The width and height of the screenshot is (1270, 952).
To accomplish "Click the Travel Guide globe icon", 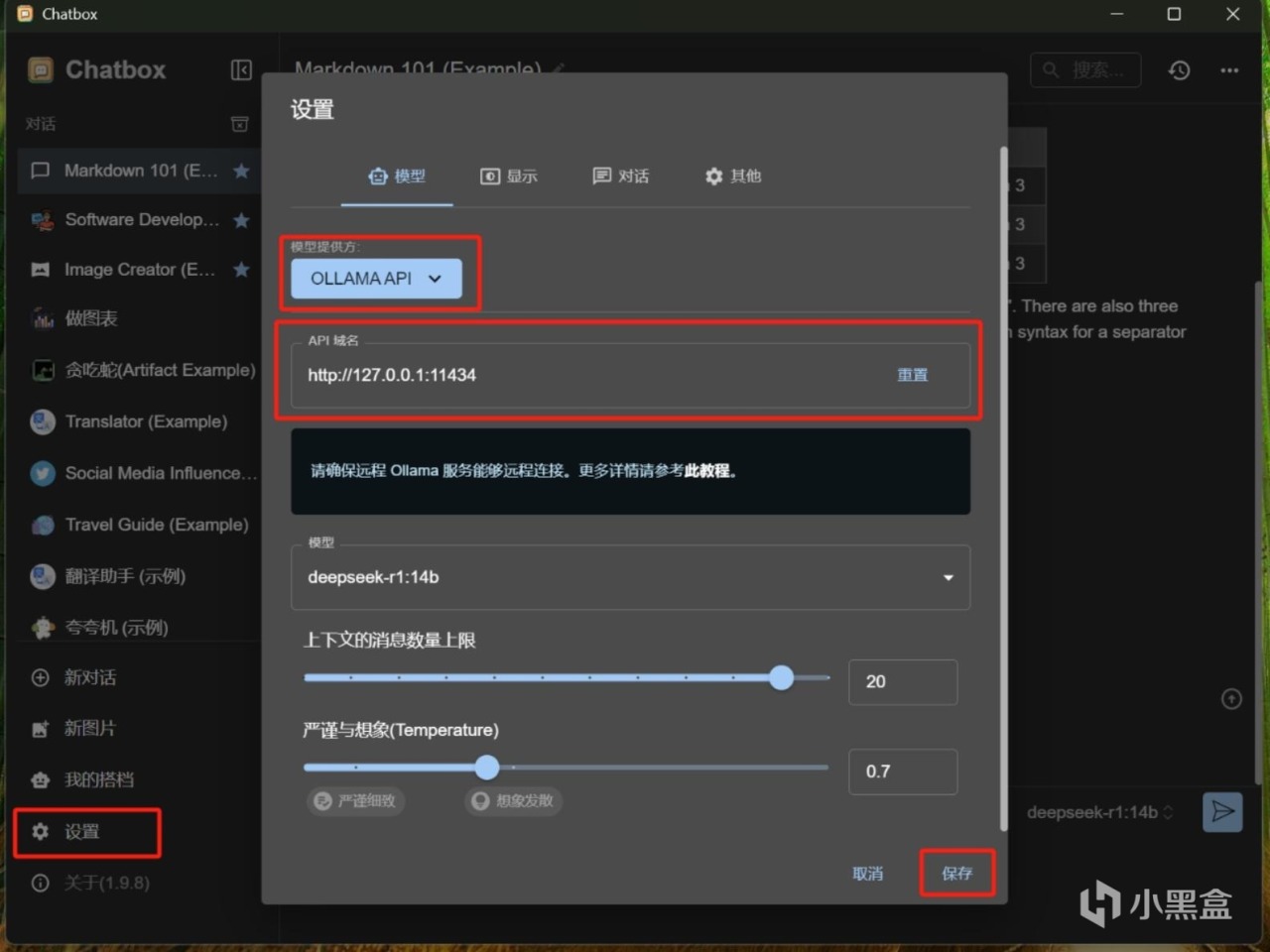I will tap(43, 525).
